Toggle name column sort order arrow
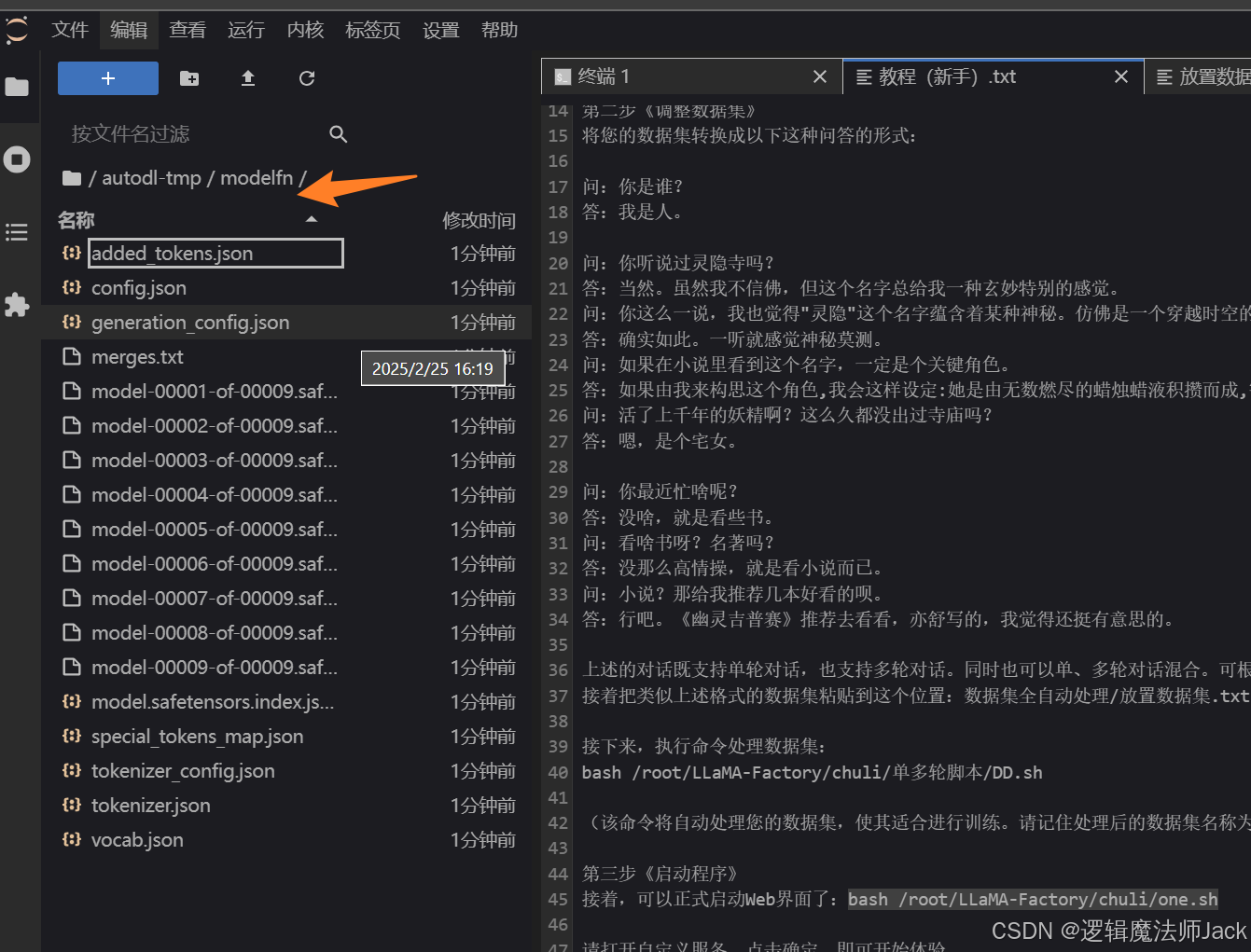The height and width of the screenshot is (952, 1251). 312,220
